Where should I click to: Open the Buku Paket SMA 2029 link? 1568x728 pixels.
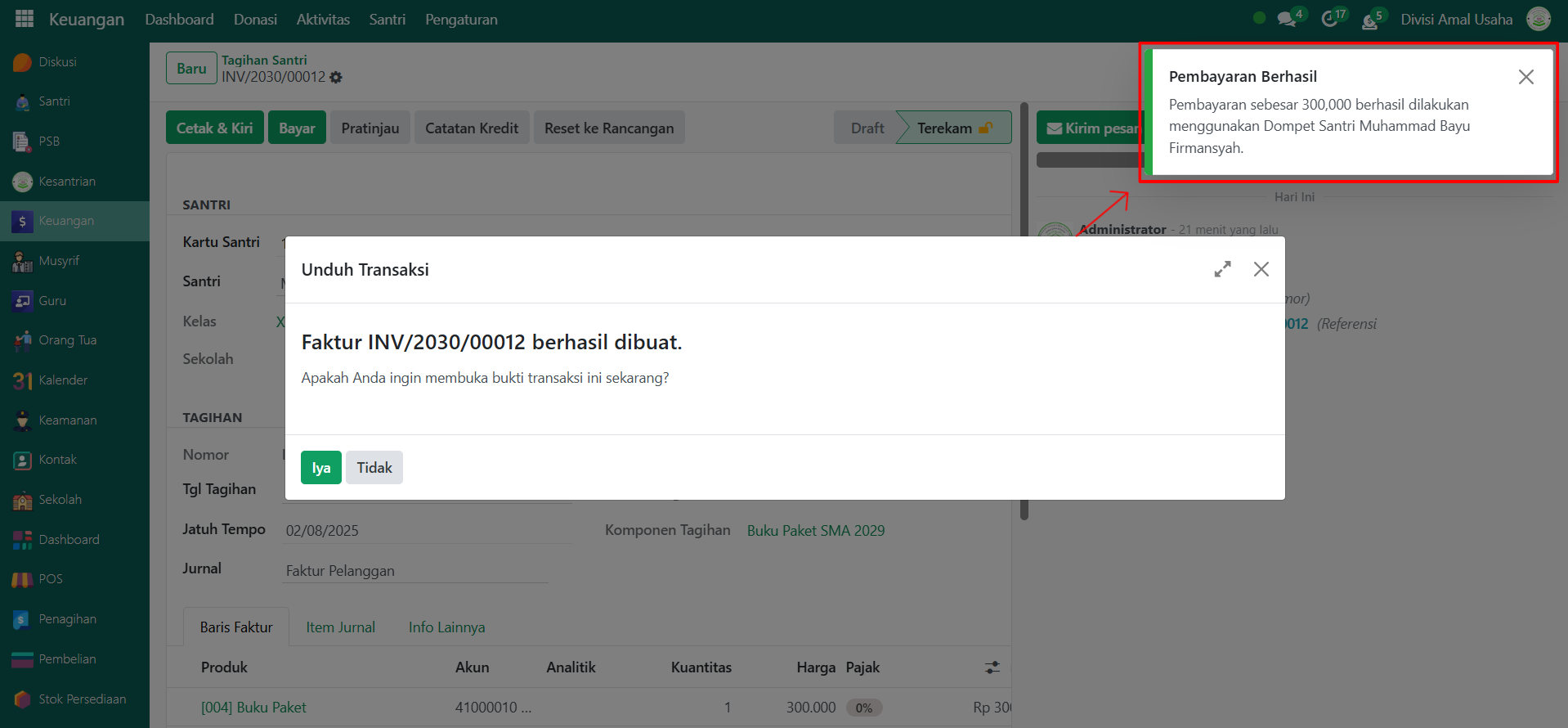tap(815, 531)
